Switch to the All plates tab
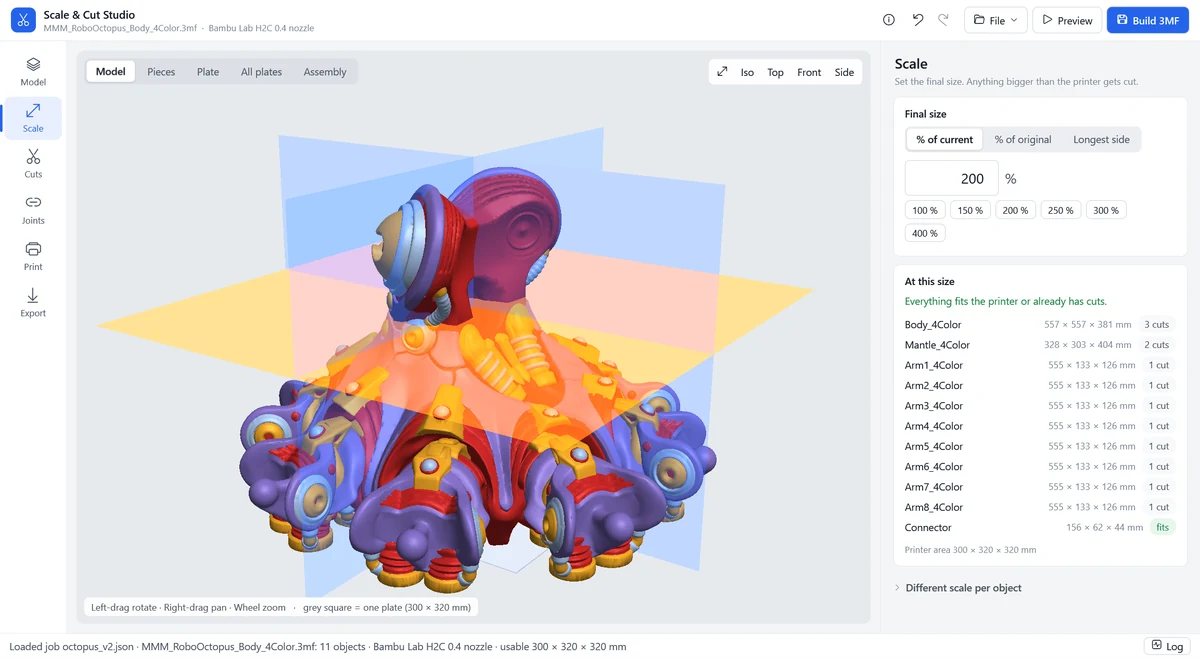Screen dimensions: 1200x658 261,72
